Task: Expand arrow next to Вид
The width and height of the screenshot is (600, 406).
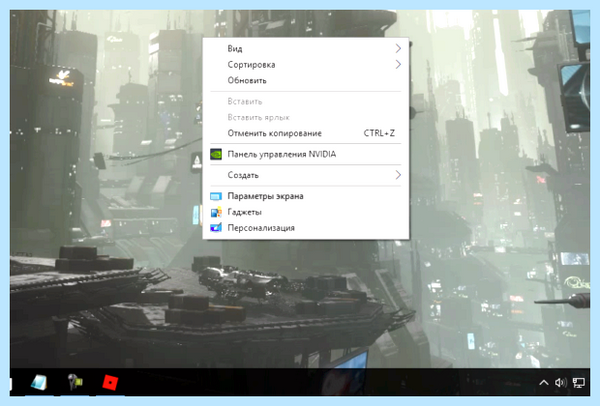Action: point(398,49)
